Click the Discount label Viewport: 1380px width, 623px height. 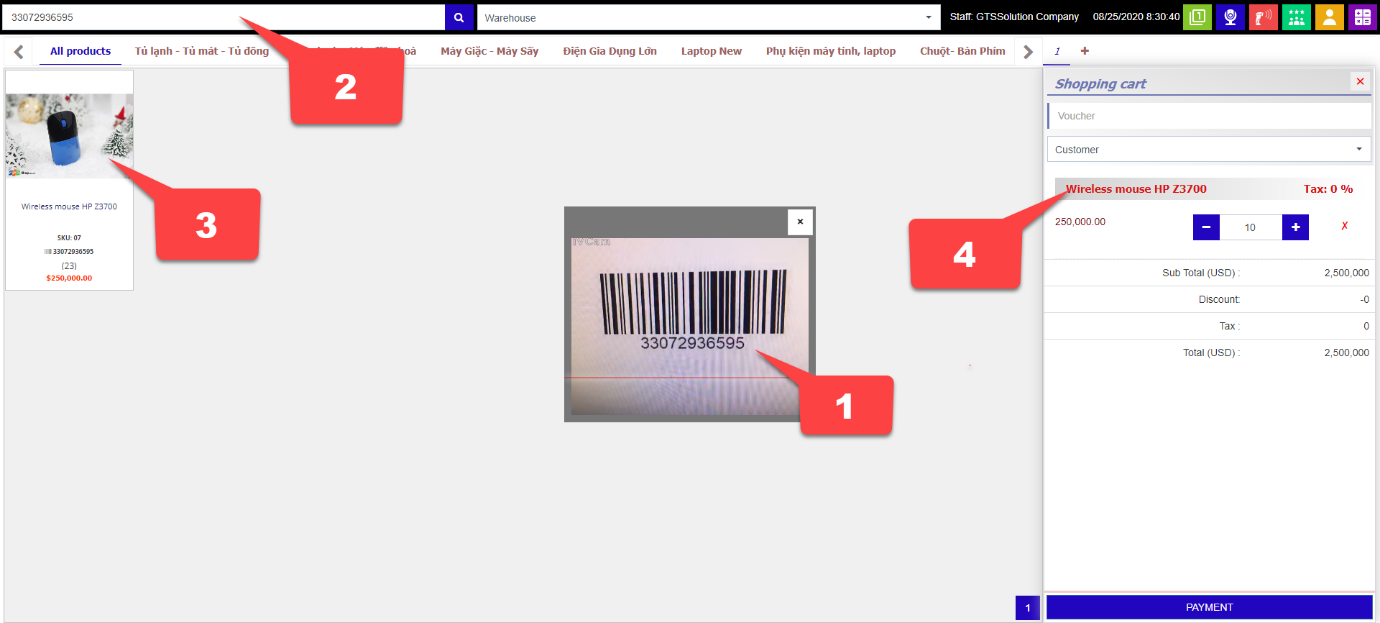click(x=1219, y=299)
